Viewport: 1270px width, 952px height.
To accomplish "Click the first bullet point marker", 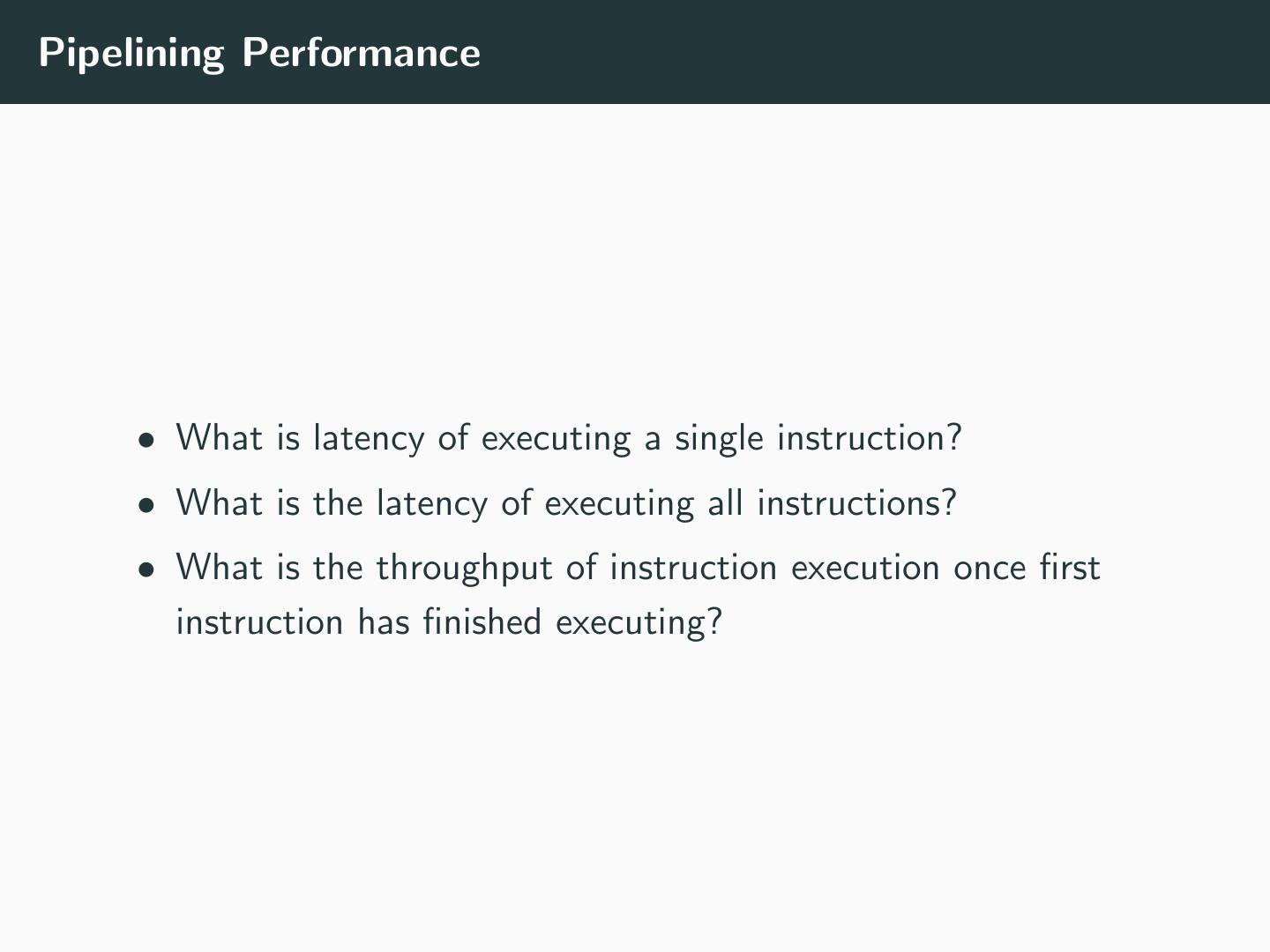I will tap(146, 439).
